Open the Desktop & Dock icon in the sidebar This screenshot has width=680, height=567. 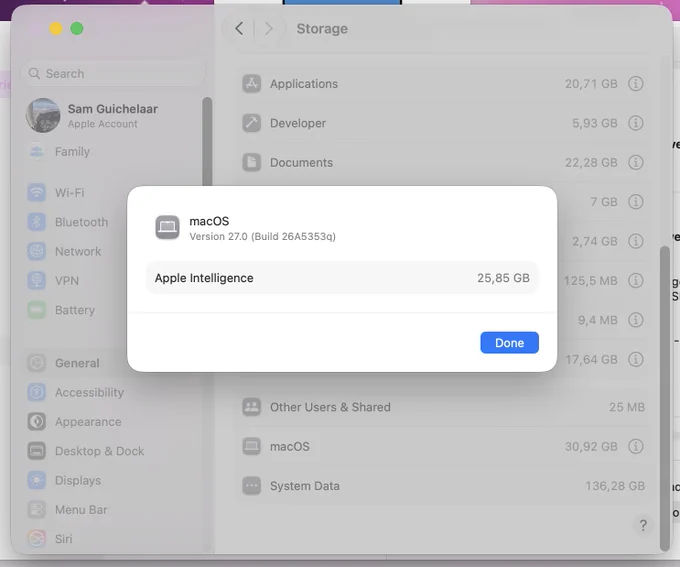coord(36,451)
